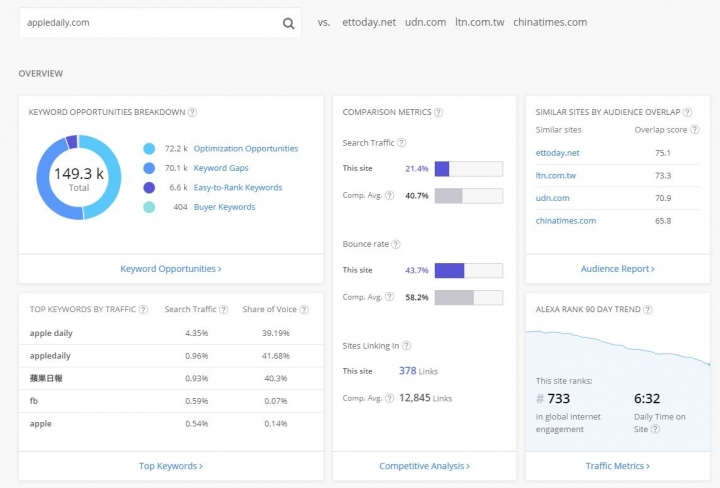Click help icon beside Daily Time on Site
Image resolution: width=720 pixels, height=488 pixels.
coord(656,429)
